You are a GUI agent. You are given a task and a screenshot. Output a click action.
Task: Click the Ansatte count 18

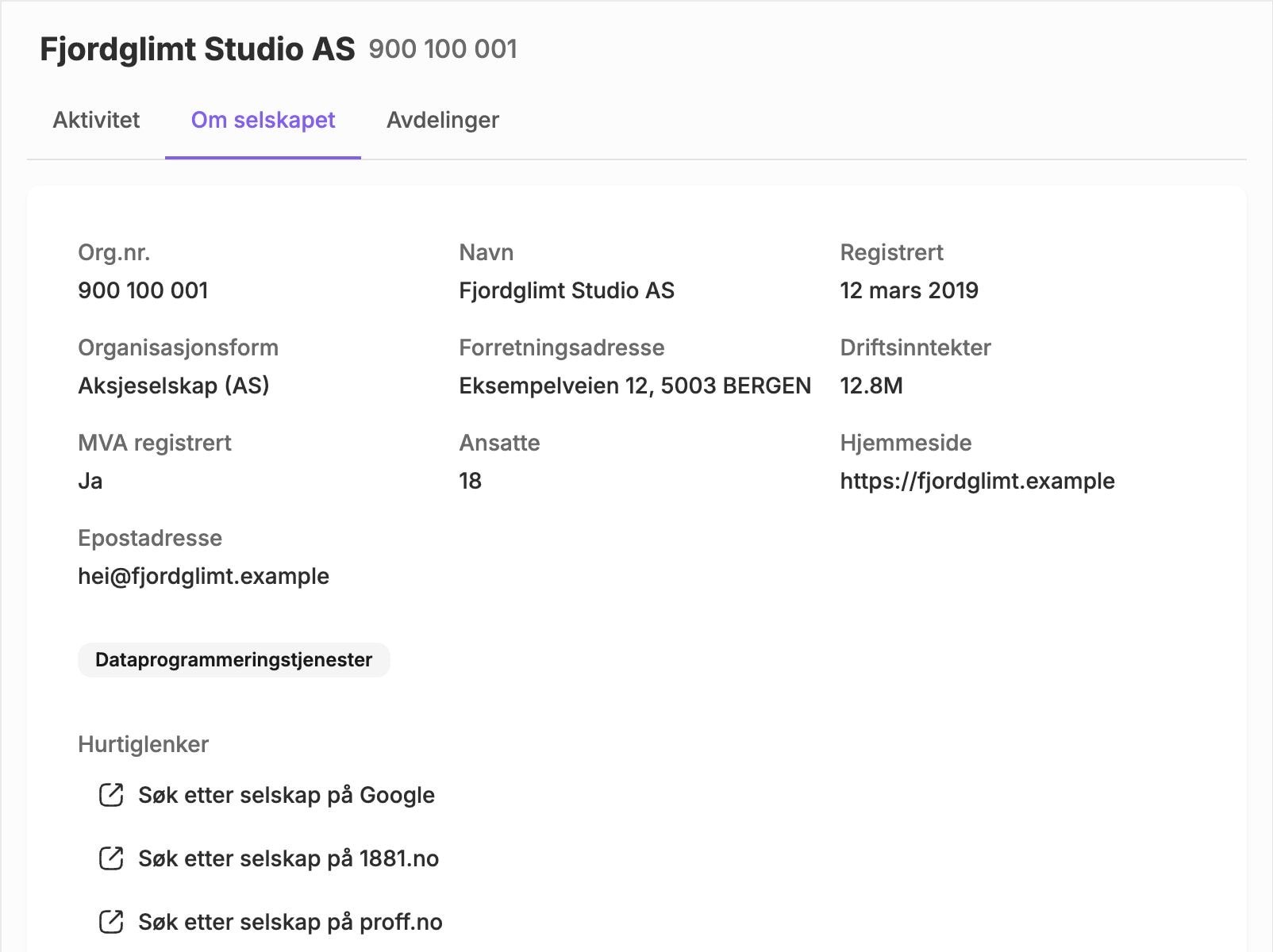tap(470, 481)
